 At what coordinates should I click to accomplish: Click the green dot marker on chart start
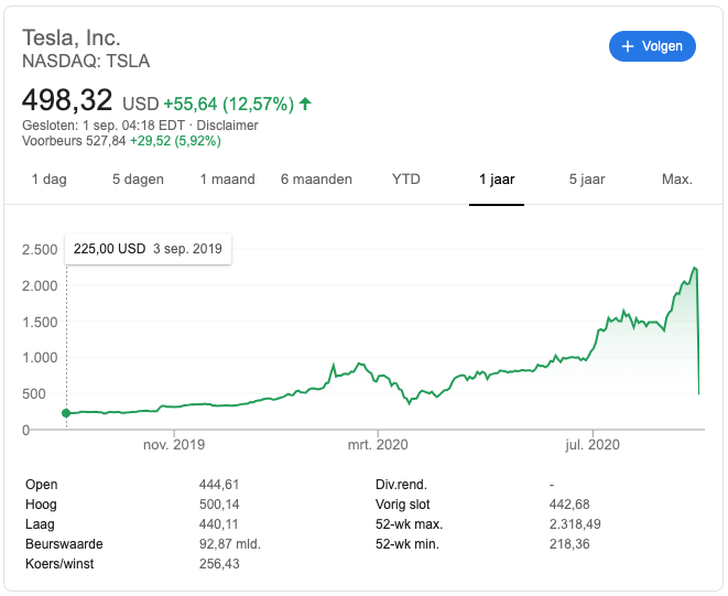(x=66, y=413)
